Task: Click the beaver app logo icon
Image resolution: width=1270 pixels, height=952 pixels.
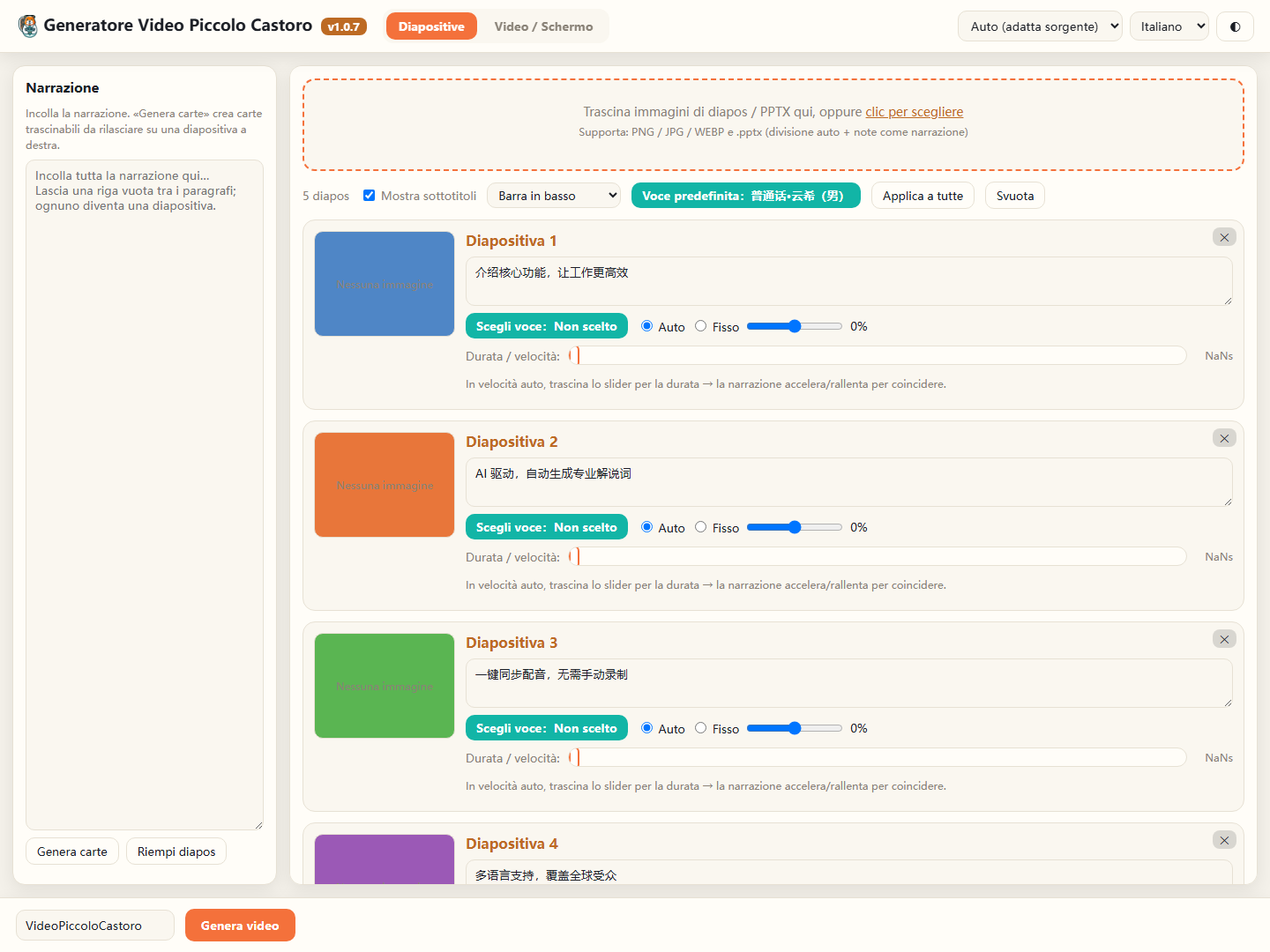Action: (28, 26)
